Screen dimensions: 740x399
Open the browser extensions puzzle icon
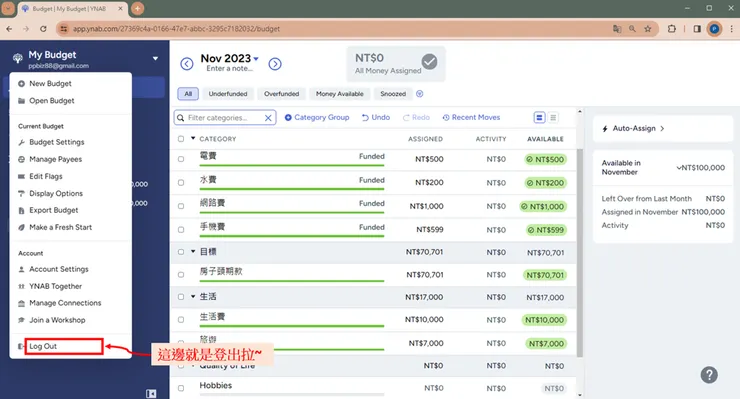pyautogui.click(x=672, y=29)
